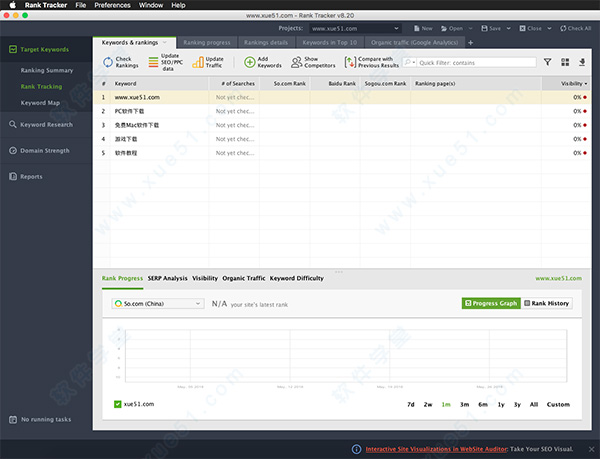
Task: Select the 7d time range
Action: point(411,404)
